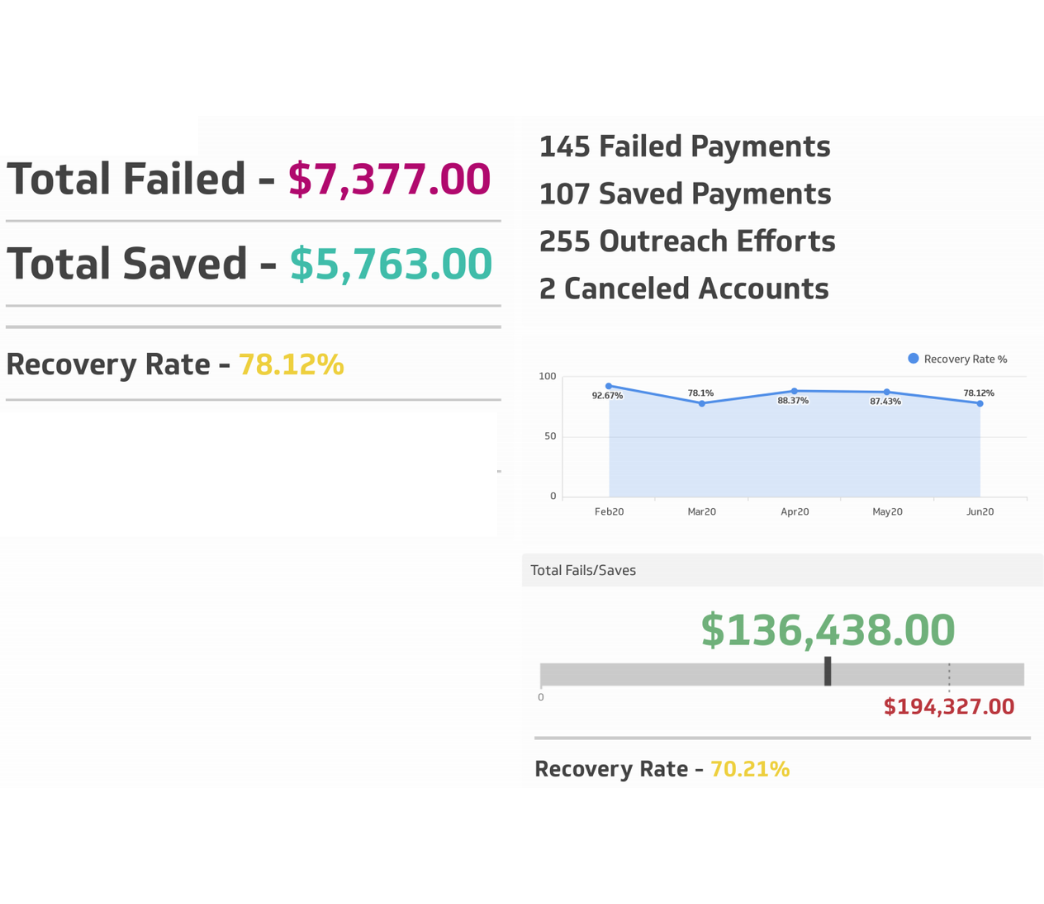Click the dark marker on the bullet bar
The image size is (1044, 904).
tap(828, 672)
